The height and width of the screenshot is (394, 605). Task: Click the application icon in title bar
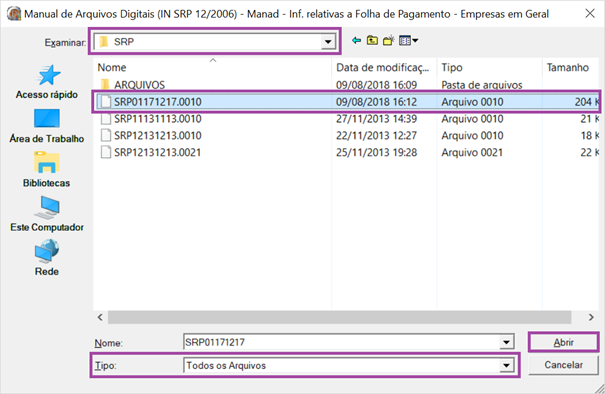tap(14, 14)
